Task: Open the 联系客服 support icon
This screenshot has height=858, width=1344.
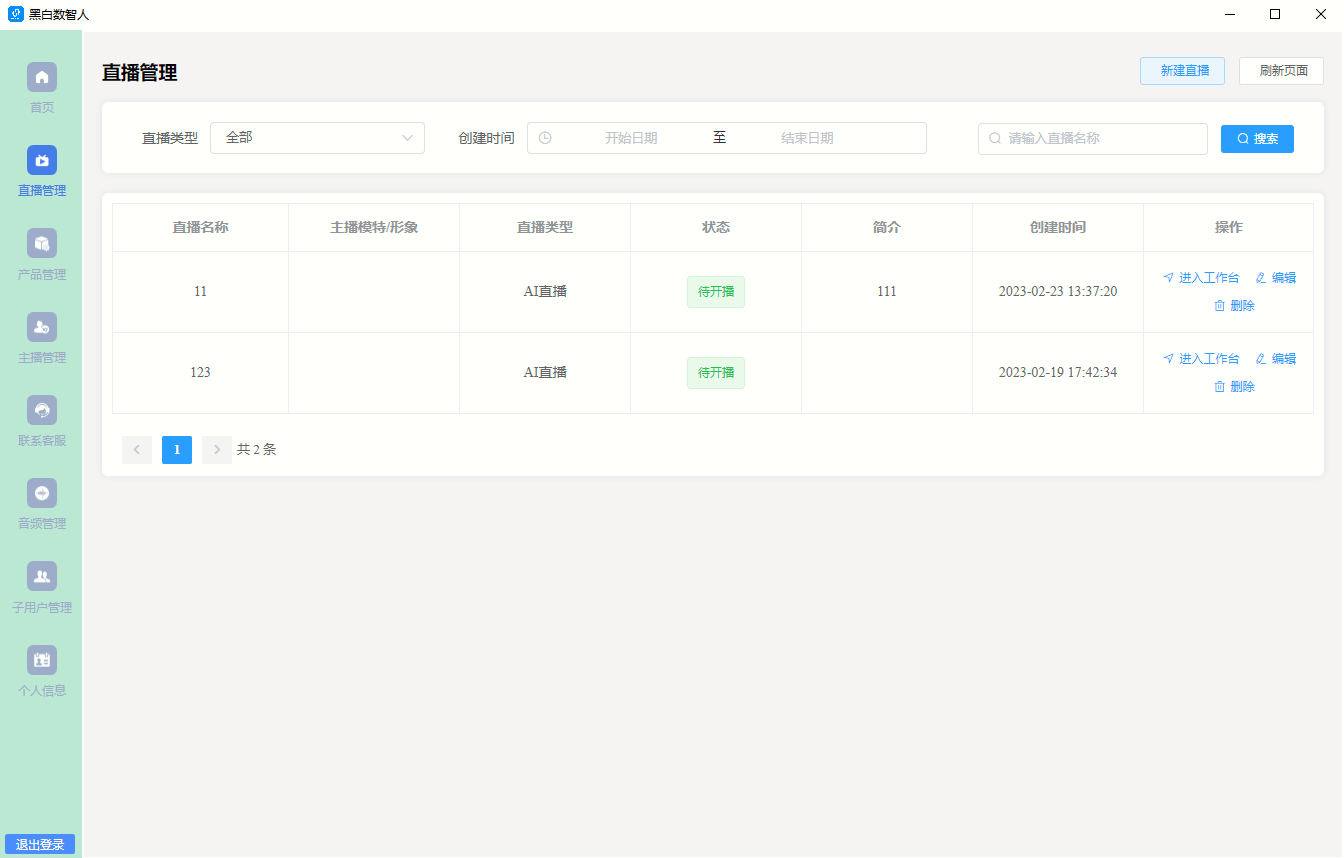Action: click(x=42, y=410)
